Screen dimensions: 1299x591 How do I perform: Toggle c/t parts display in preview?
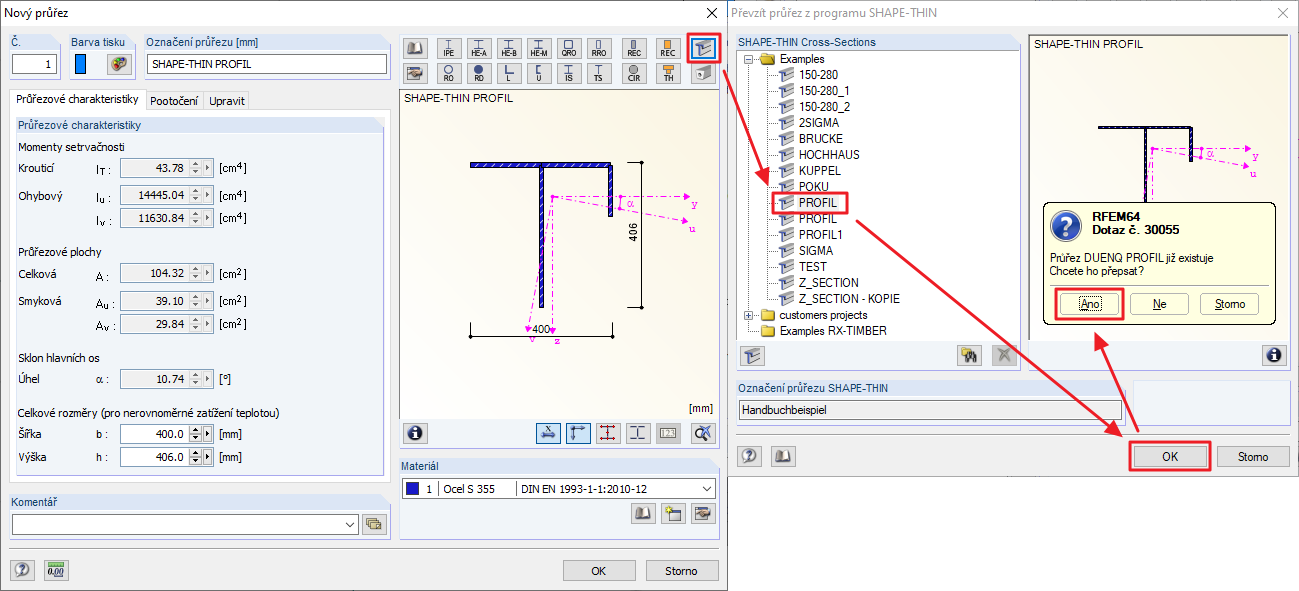[638, 433]
